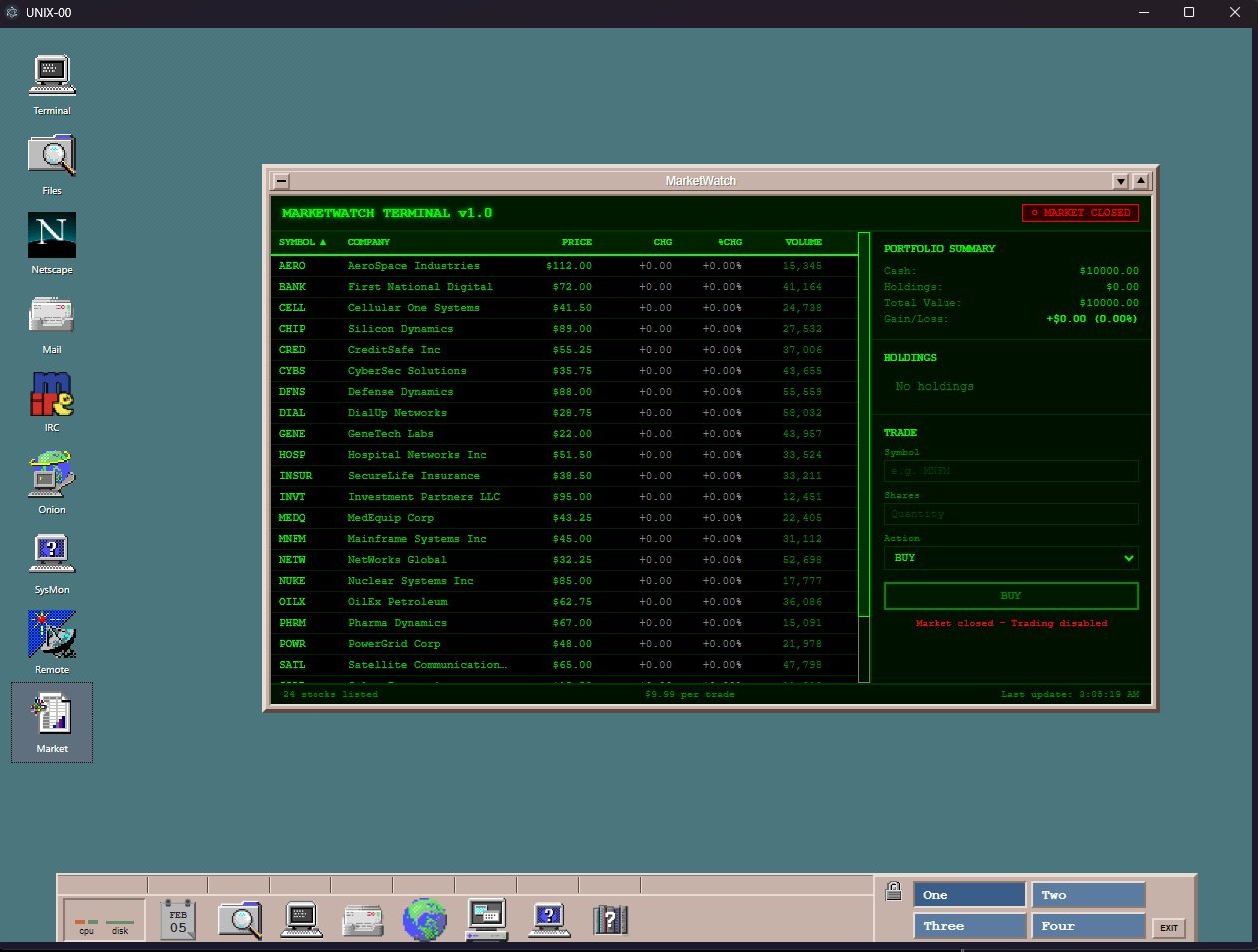Open the Mail desktop icon
Image resolution: width=1260 pixels, height=952 pixels.
(x=52, y=317)
